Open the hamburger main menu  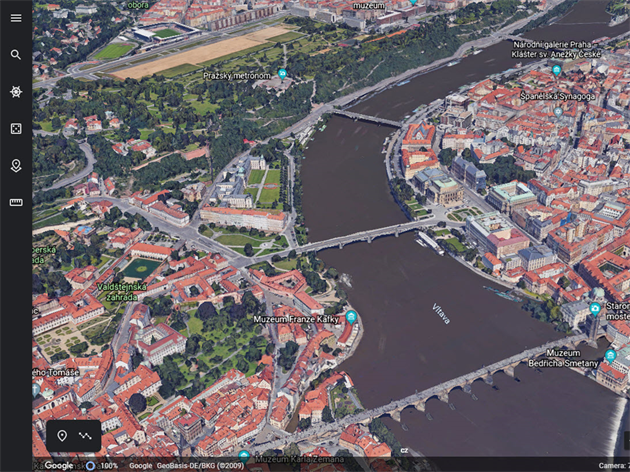tap(16, 18)
